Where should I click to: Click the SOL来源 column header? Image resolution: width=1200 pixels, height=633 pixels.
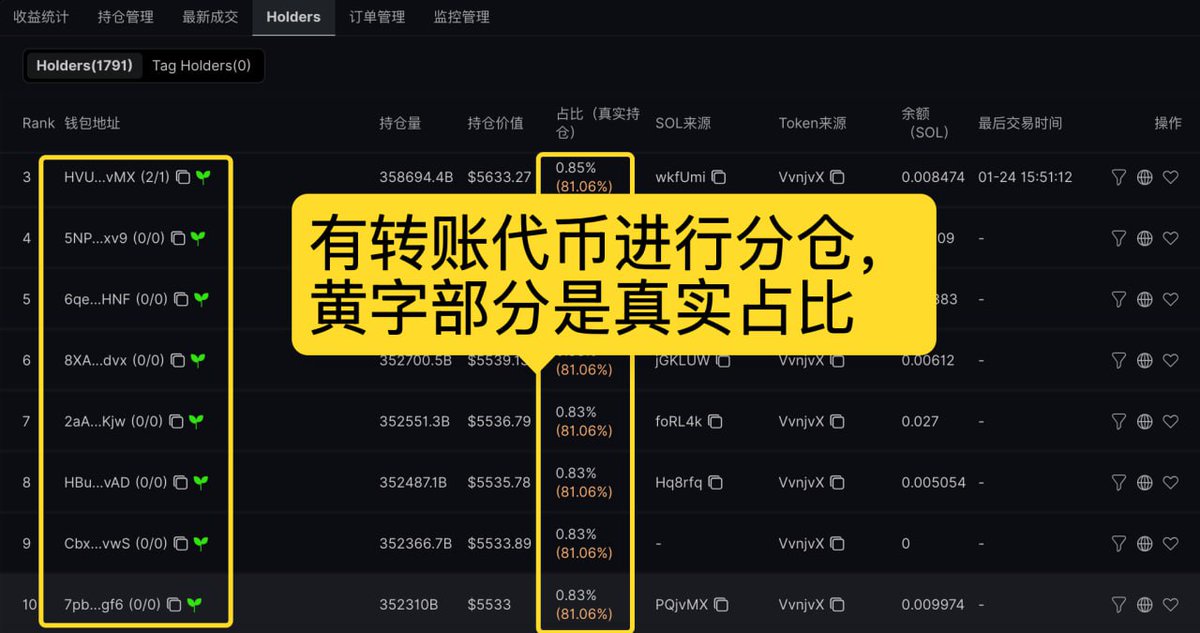(683, 123)
